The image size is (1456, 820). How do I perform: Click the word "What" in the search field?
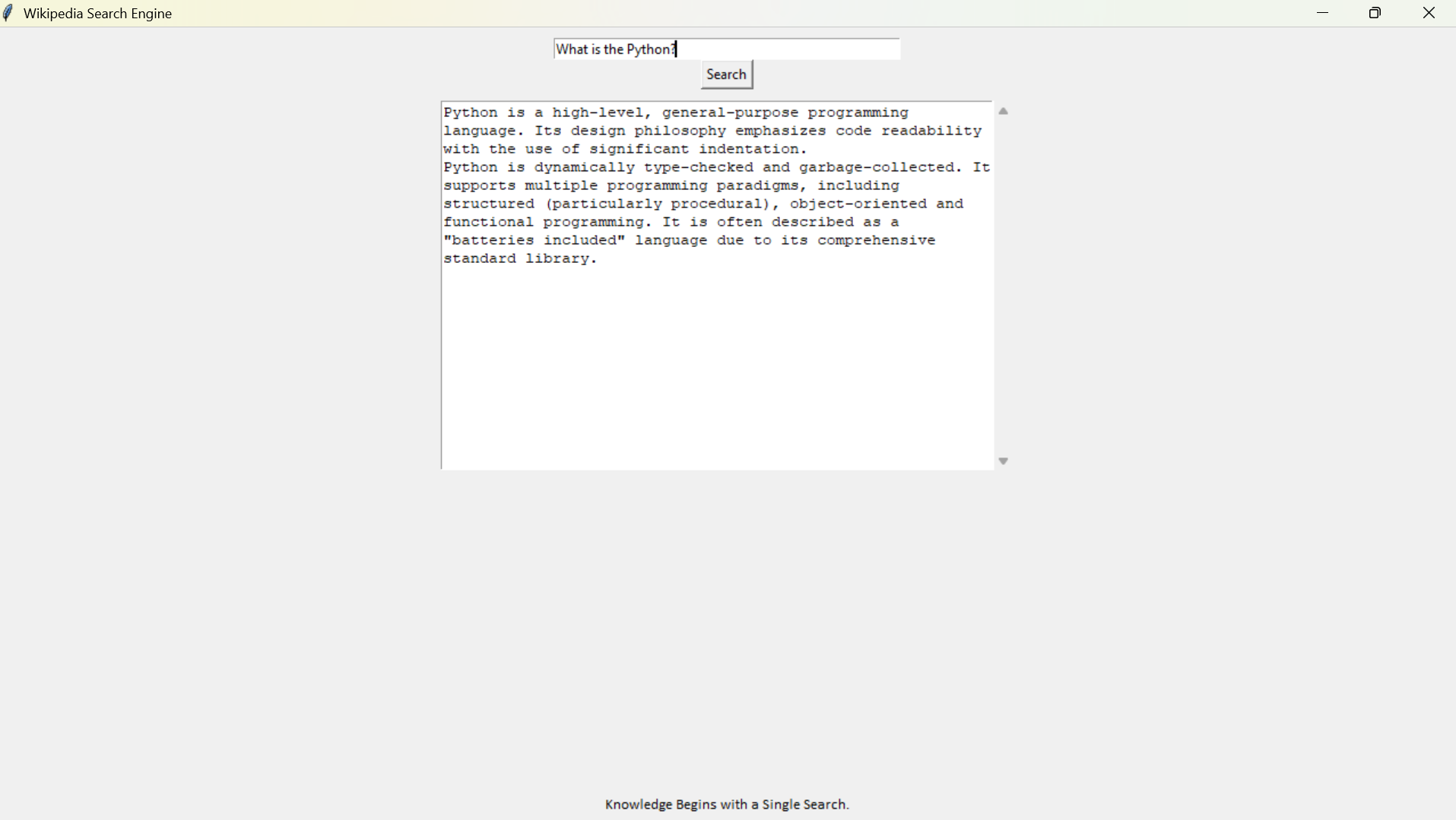(x=570, y=49)
